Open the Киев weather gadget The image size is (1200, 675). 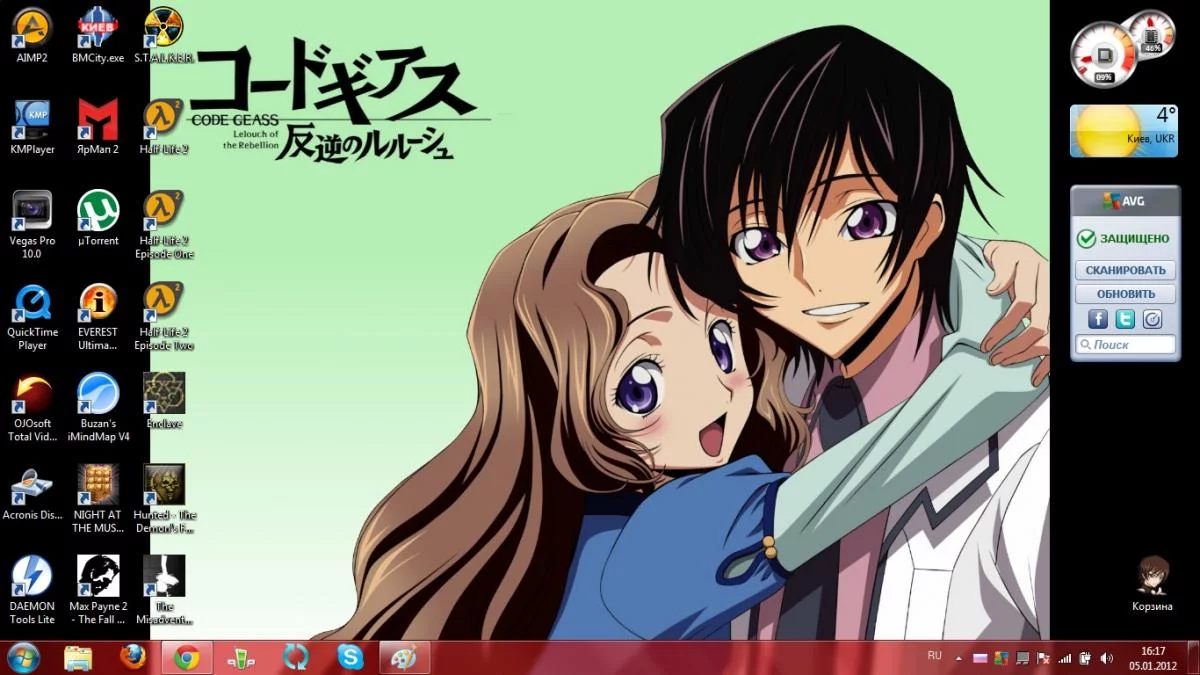coord(1123,131)
